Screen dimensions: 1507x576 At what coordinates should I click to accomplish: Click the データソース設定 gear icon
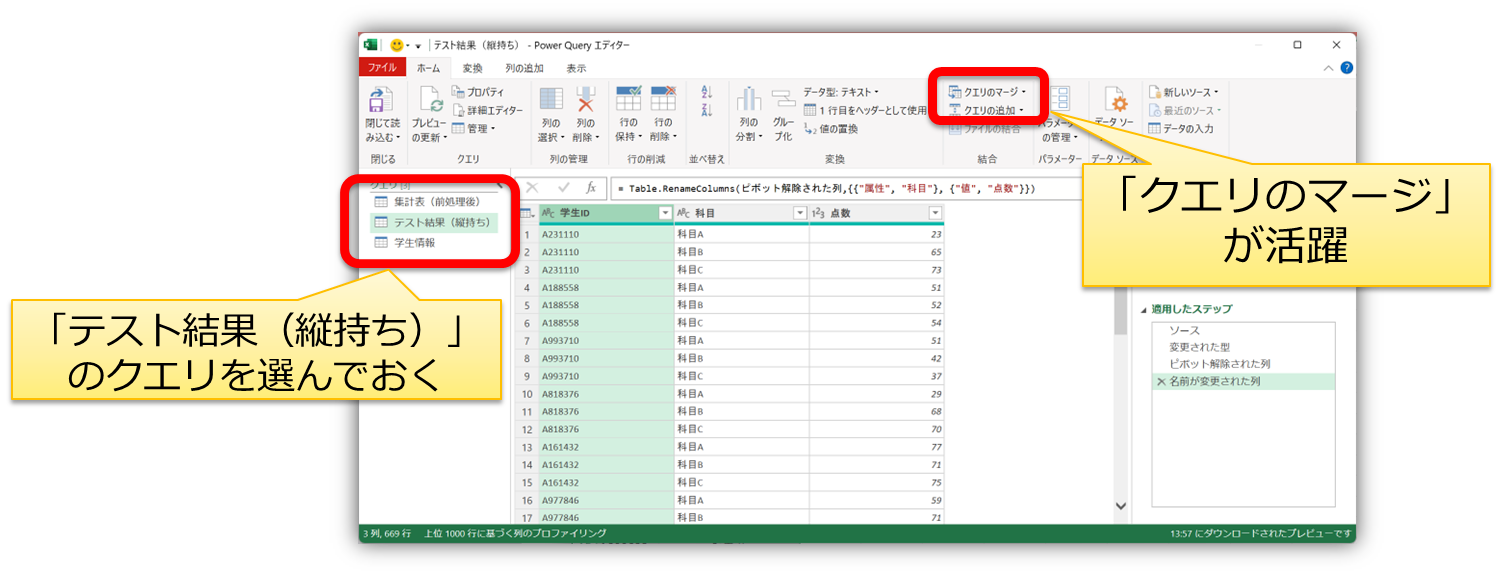[1115, 100]
